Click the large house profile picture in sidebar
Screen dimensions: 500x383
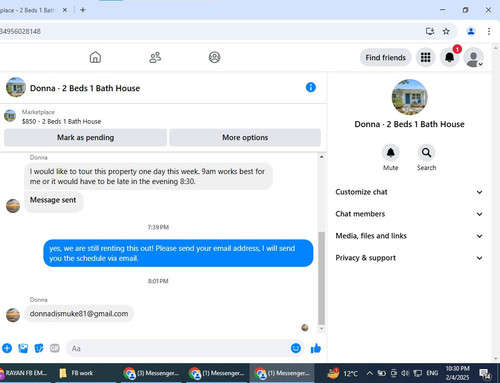[x=409, y=97]
